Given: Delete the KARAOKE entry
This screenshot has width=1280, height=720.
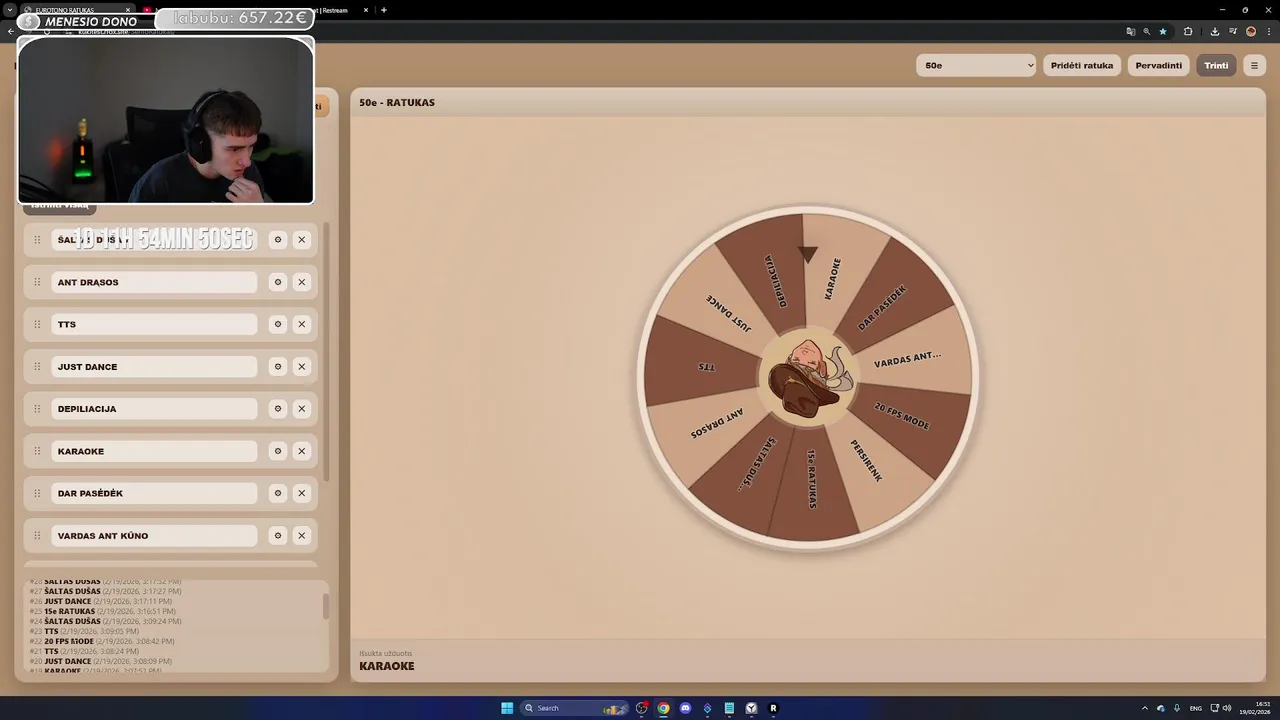Looking at the screenshot, I should coord(302,451).
